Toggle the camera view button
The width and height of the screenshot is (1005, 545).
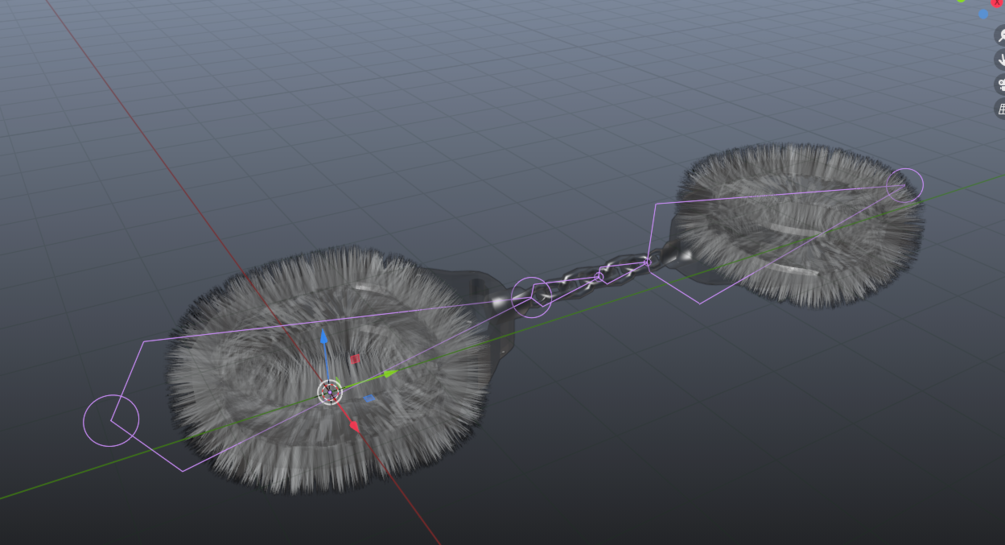[1001, 84]
